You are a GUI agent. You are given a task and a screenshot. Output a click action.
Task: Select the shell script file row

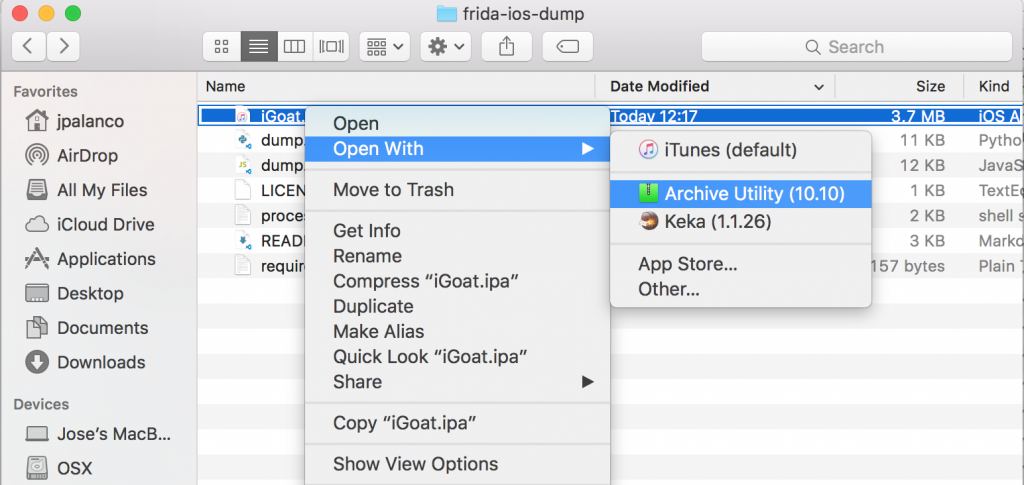[610, 216]
